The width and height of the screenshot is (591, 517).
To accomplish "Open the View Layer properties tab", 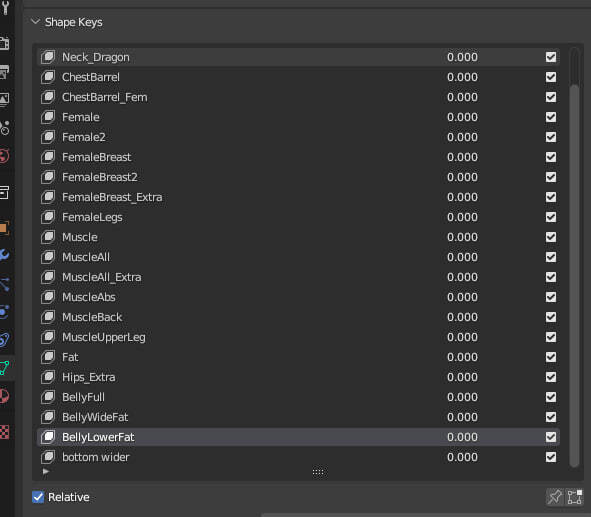I will (5, 99).
